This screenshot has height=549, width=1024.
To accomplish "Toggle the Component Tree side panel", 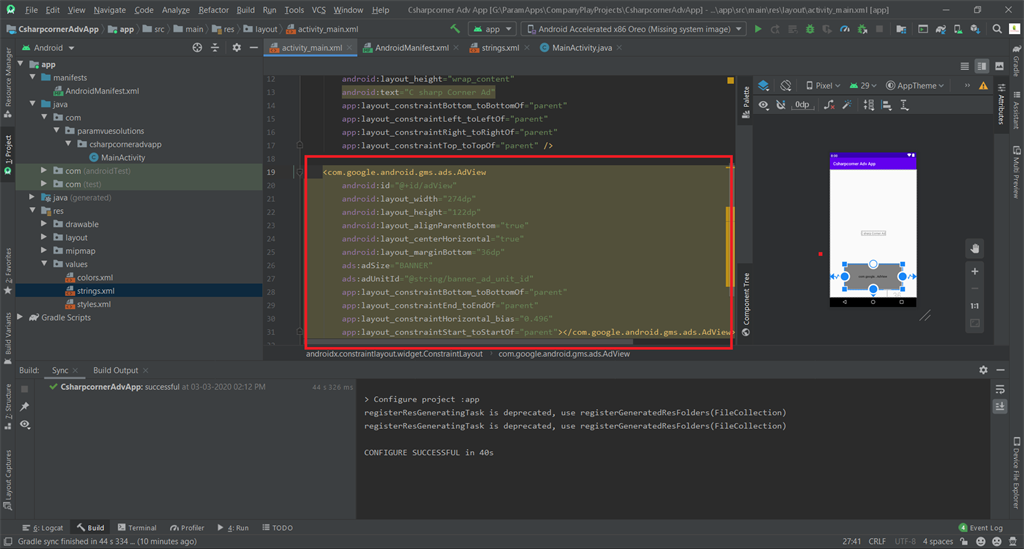I will coord(746,304).
